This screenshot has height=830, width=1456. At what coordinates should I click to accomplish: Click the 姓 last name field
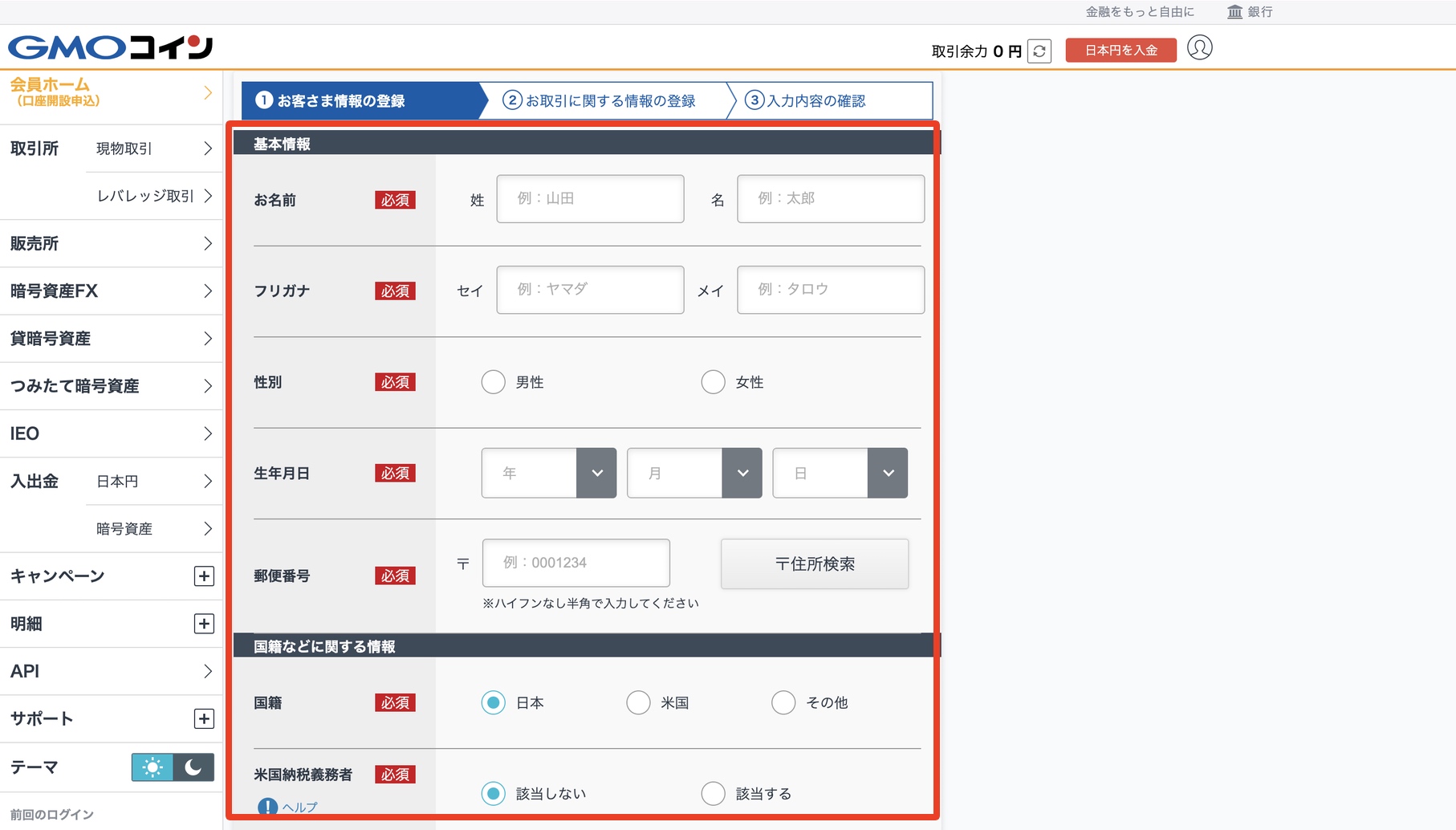tap(590, 199)
